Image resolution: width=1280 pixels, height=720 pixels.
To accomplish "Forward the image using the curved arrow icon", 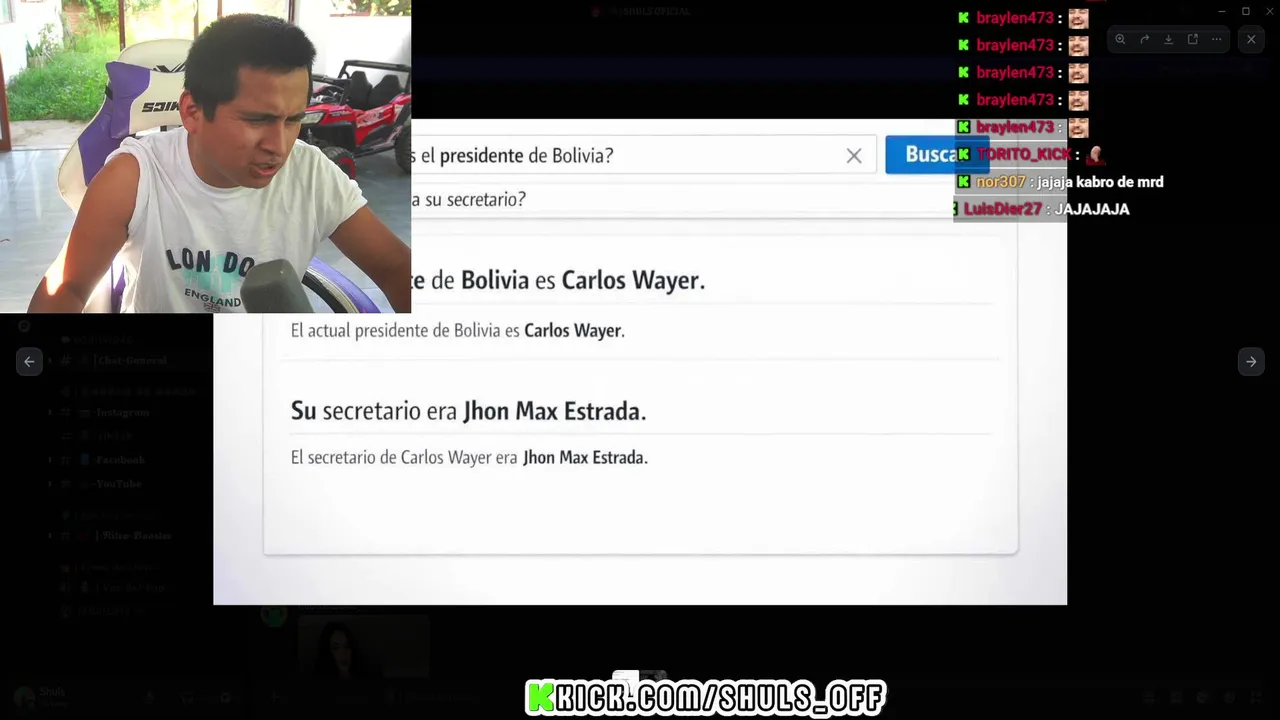I will (x=1144, y=39).
